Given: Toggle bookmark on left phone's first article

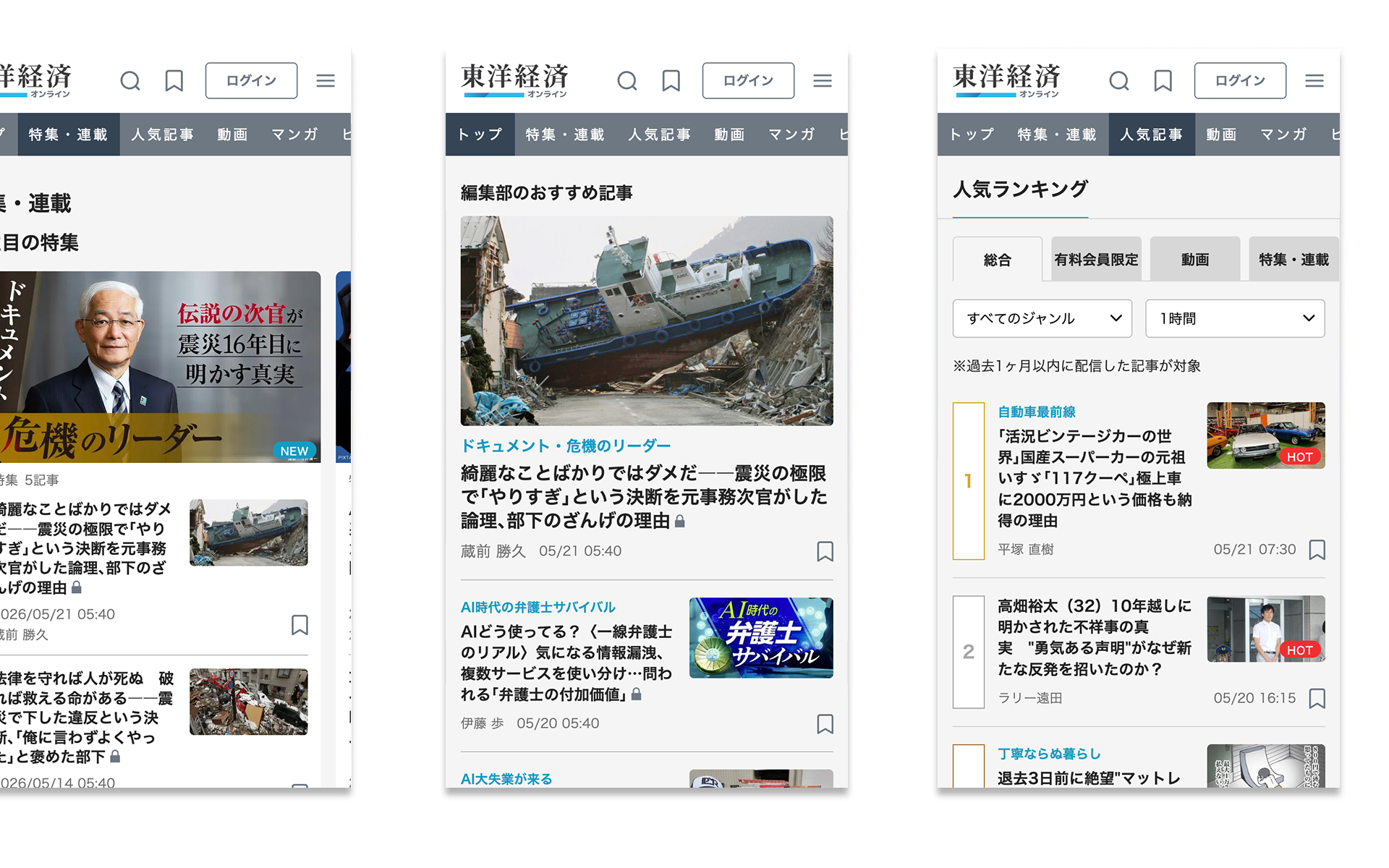Looking at the screenshot, I should 300,625.
